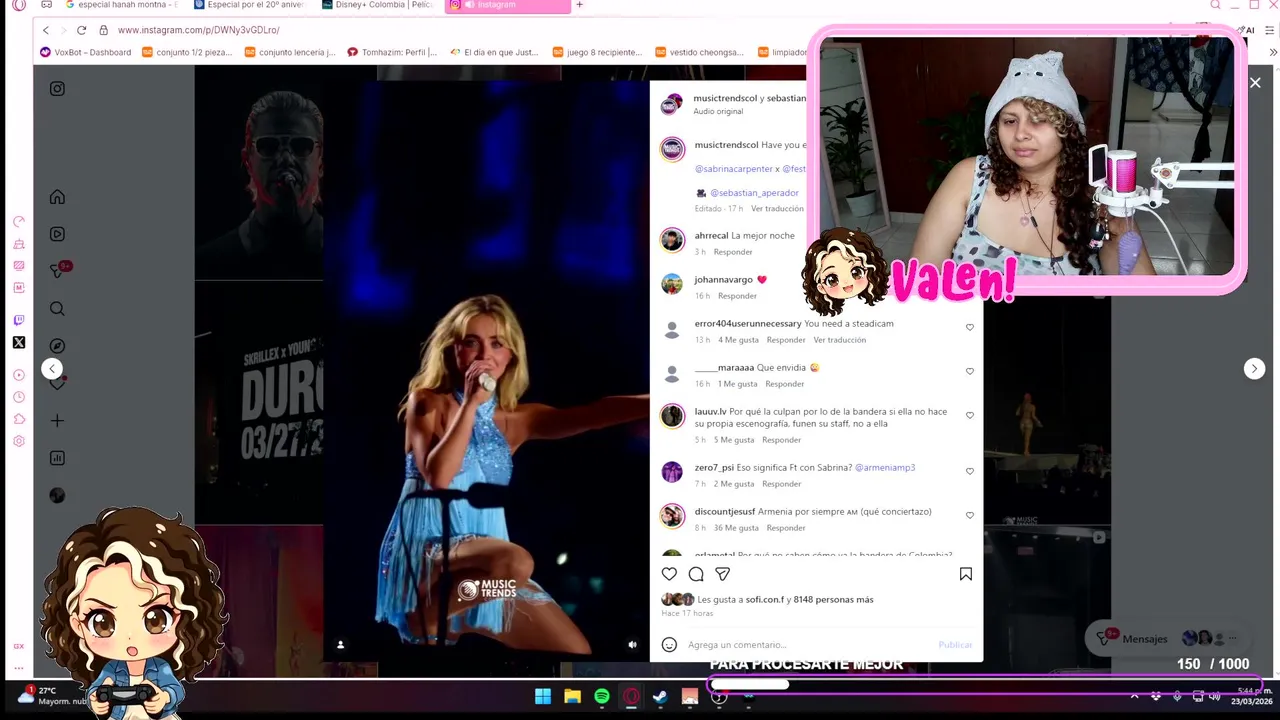Click the comment bubble icon under post
The image size is (1280, 720).
(696, 574)
